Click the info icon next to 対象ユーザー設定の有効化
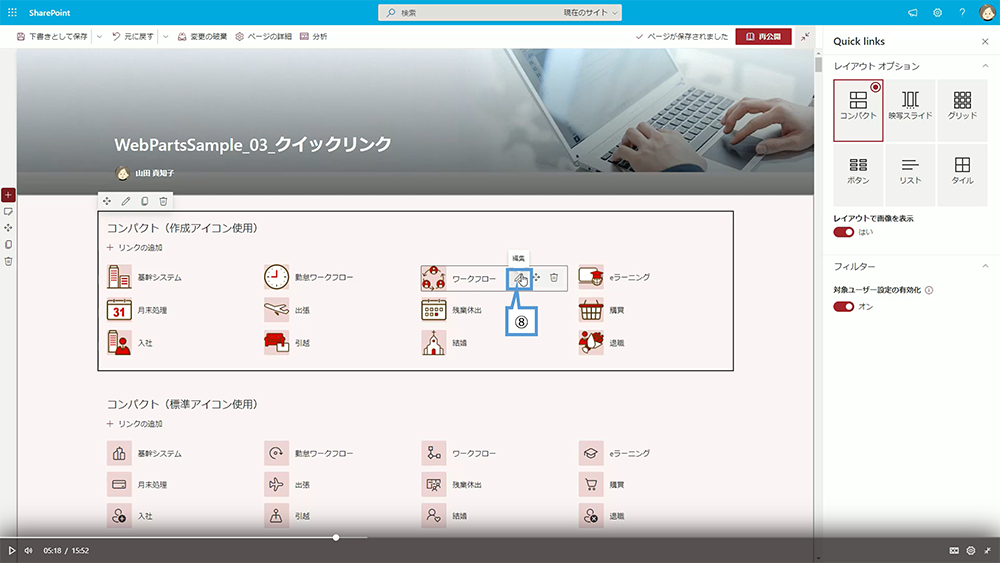 tap(929, 290)
